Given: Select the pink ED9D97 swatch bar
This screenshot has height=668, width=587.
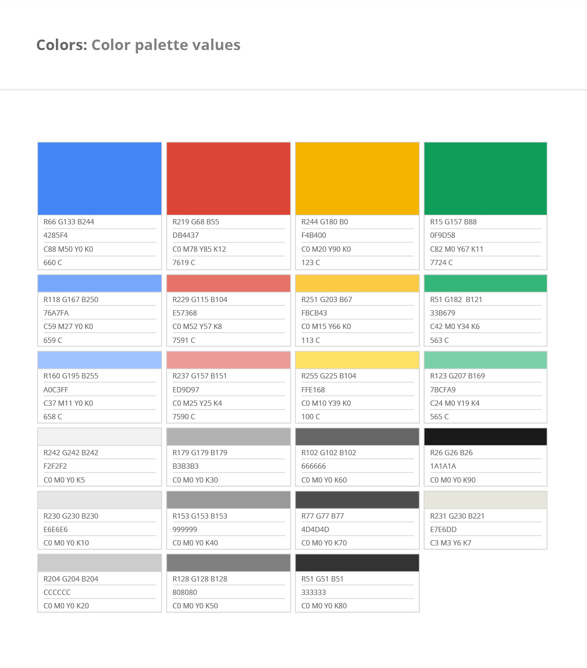Looking at the screenshot, I should [x=228, y=360].
